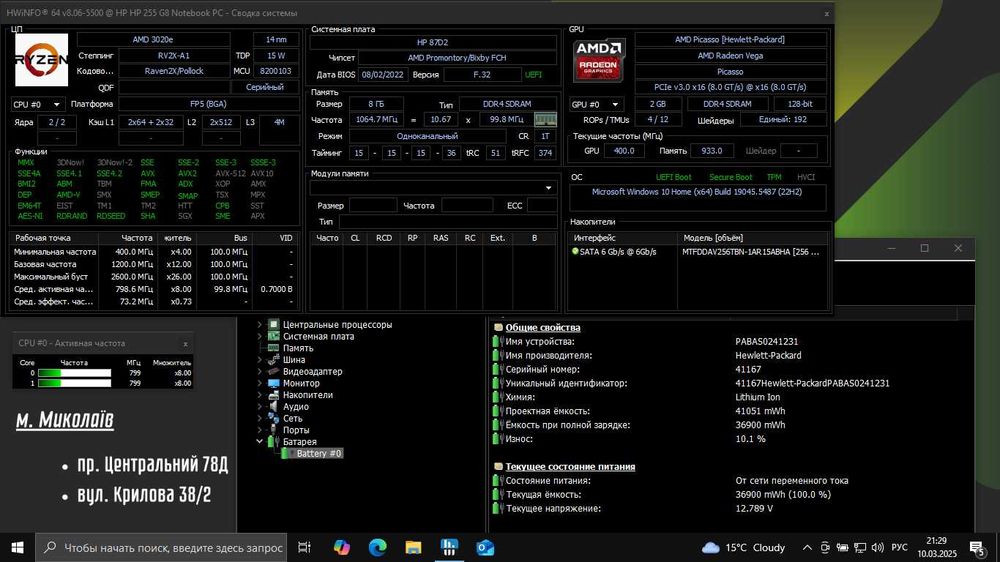Image resolution: width=1000 pixels, height=562 pixels.
Task: Close the HWiNFO system summary window
Action: click(827, 13)
